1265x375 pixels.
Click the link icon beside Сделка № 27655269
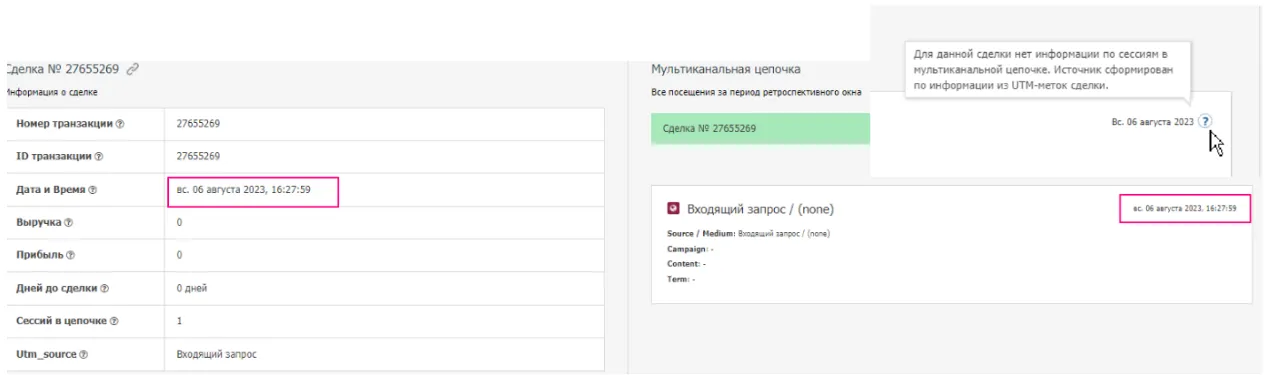(x=133, y=70)
